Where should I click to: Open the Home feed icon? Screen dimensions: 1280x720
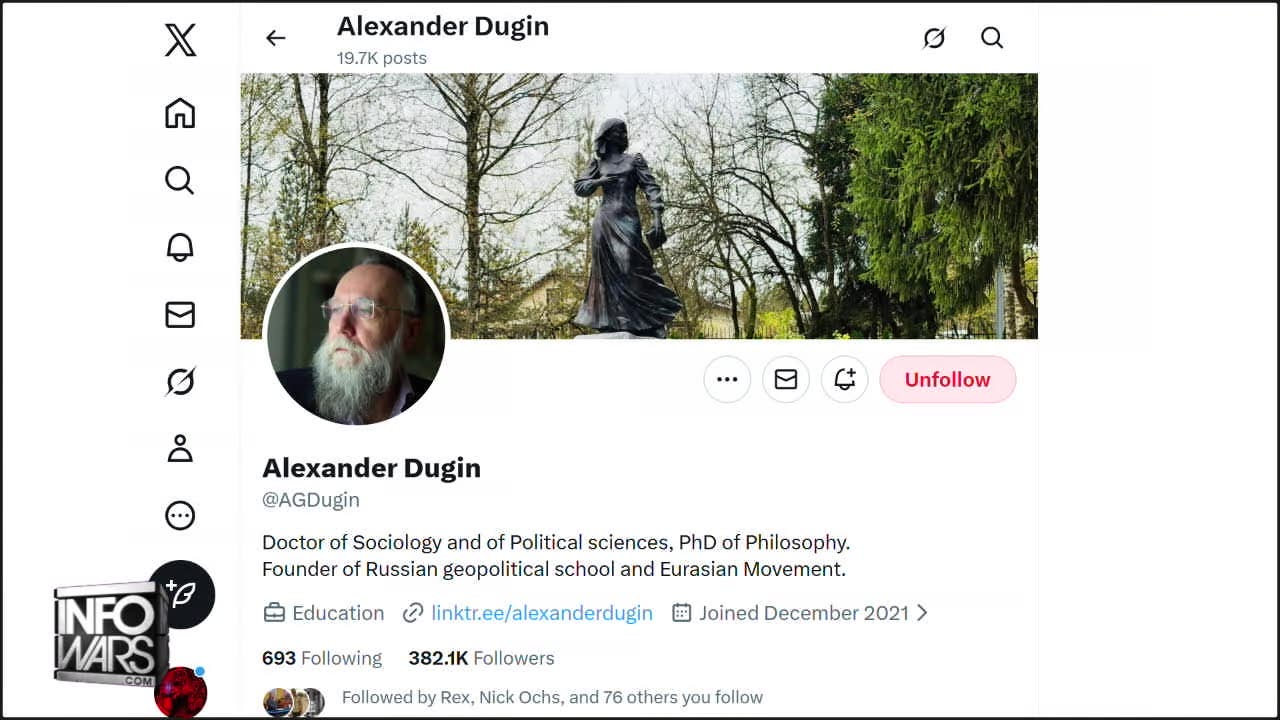pyautogui.click(x=180, y=113)
